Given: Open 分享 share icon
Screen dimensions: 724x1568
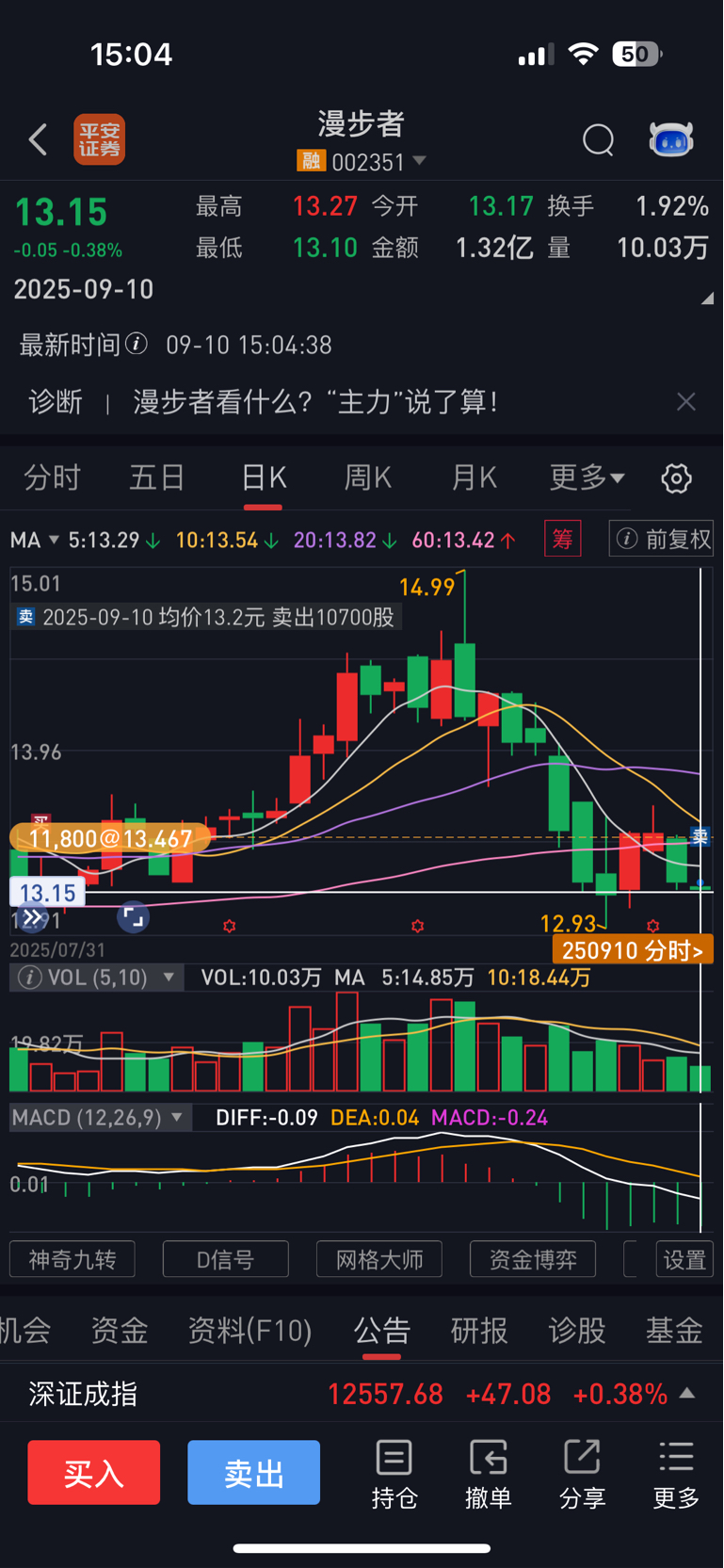Looking at the screenshot, I should click(582, 1475).
